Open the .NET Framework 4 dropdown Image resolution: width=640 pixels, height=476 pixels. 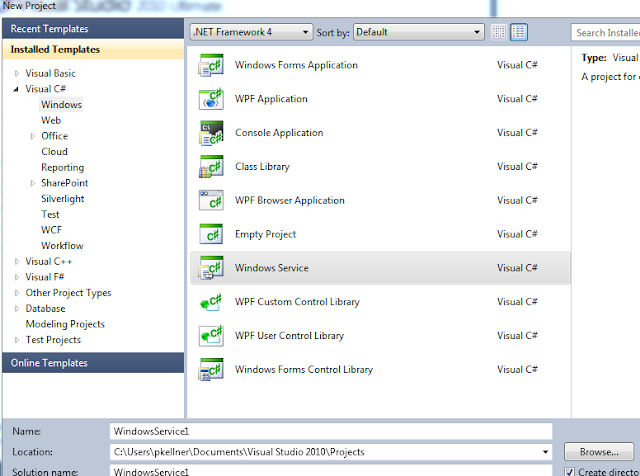(x=251, y=32)
